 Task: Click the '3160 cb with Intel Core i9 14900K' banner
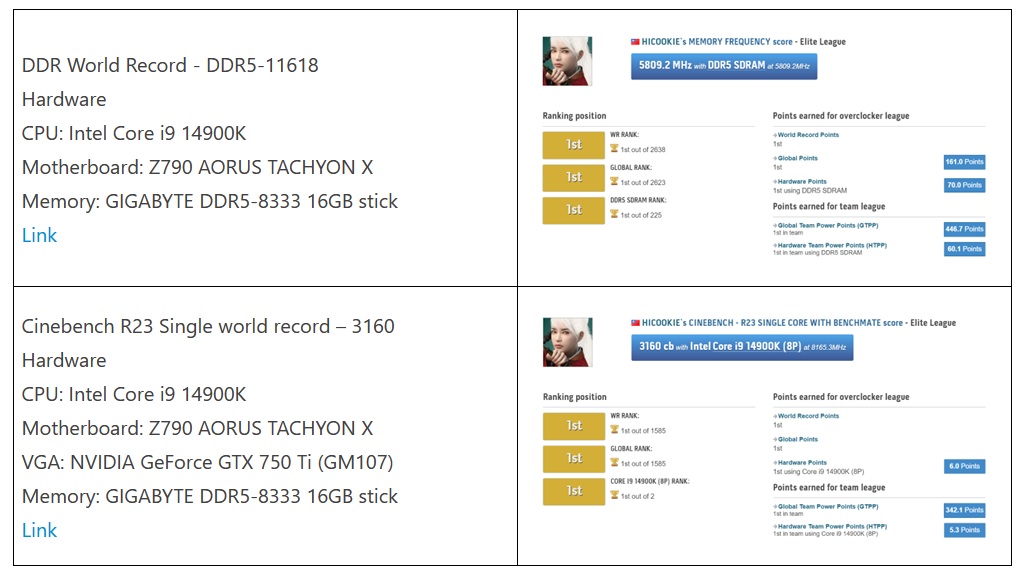click(742, 347)
